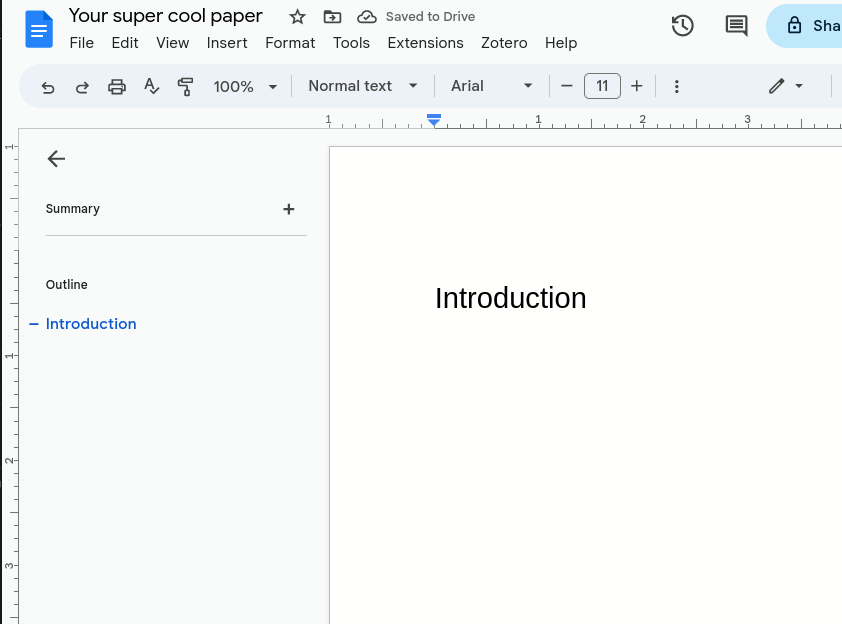Click the Redo icon

click(82, 86)
